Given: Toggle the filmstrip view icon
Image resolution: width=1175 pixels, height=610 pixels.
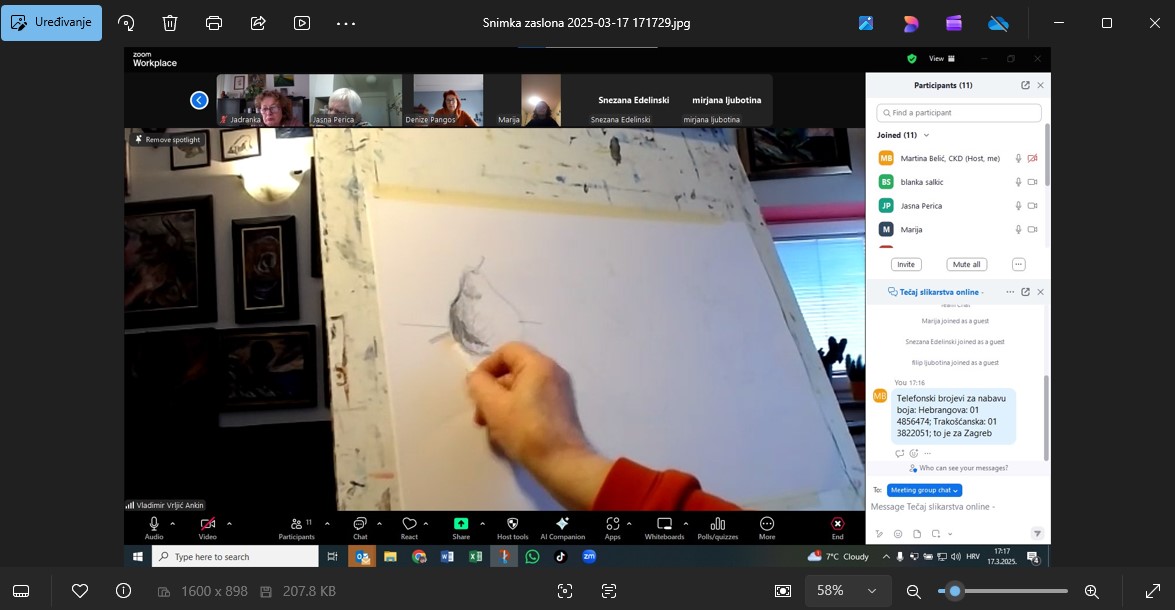Looking at the screenshot, I should coord(21,591).
